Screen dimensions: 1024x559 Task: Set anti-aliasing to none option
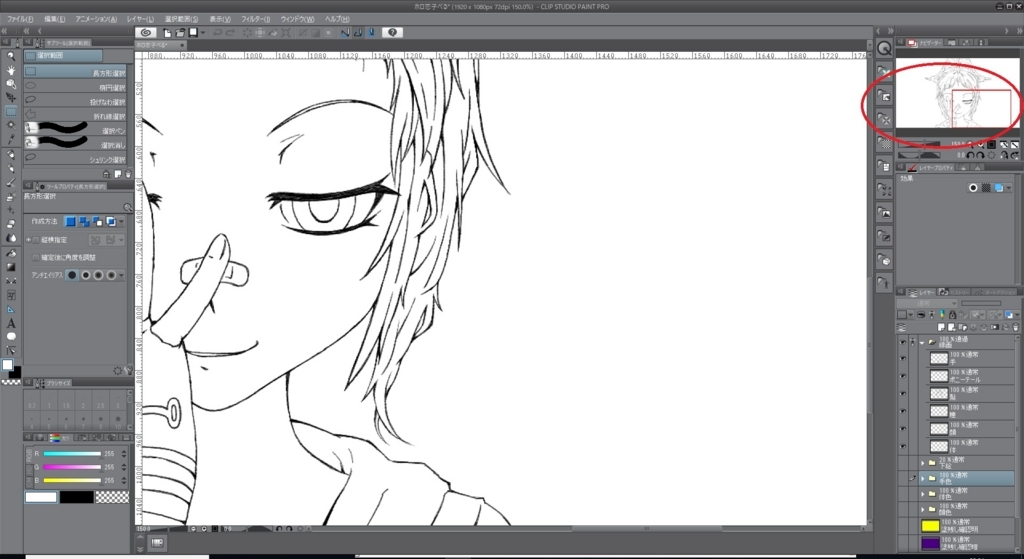pyautogui.click(x=72, y=275)
